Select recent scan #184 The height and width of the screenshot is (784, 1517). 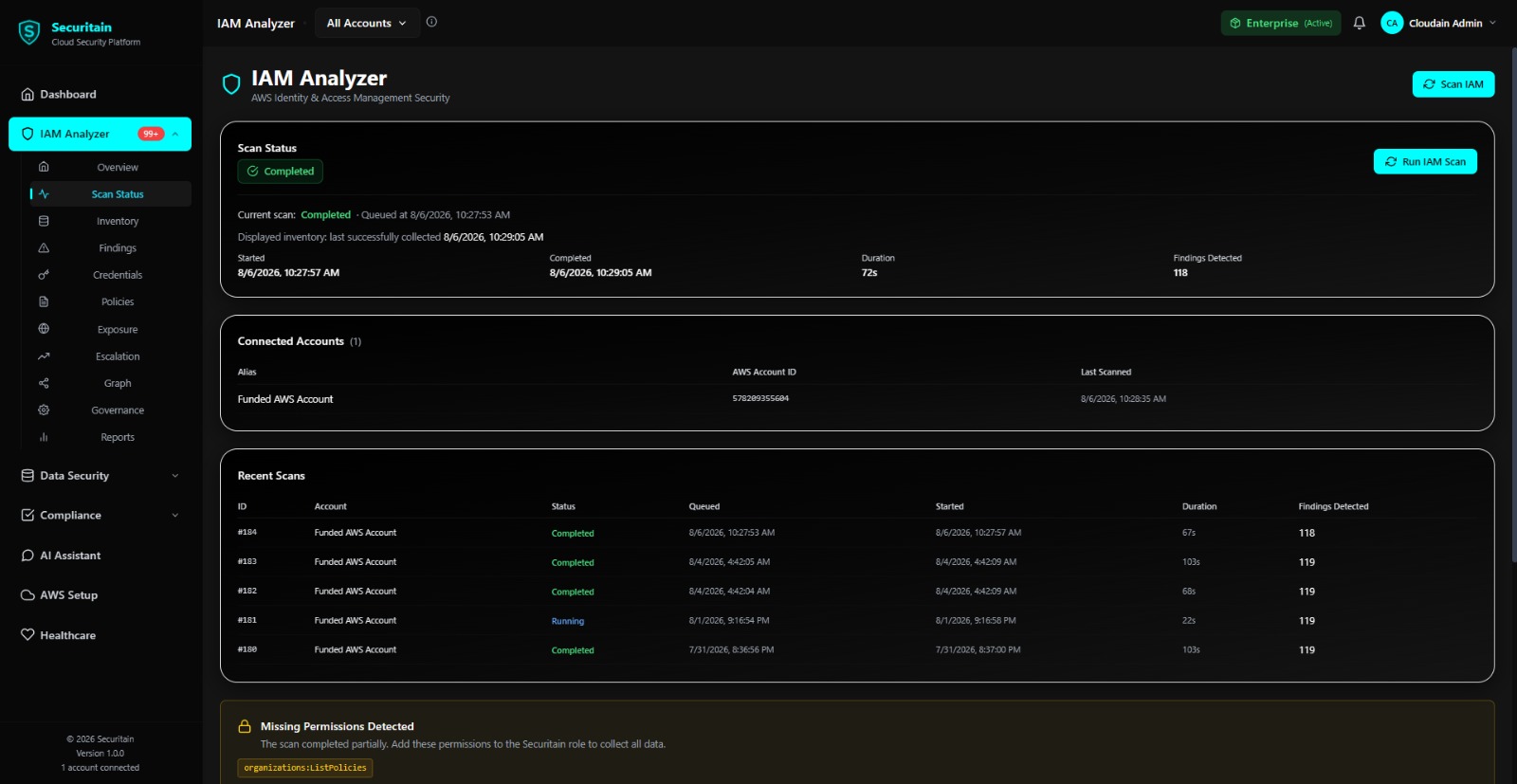click(857, 533)
